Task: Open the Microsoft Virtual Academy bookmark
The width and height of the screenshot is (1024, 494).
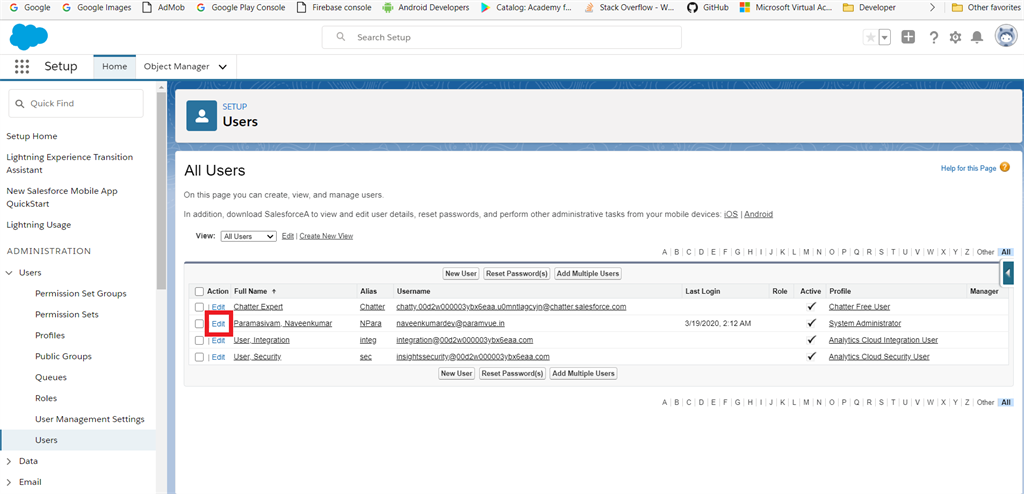Action: pyautogui.click(x=786, y=8)
